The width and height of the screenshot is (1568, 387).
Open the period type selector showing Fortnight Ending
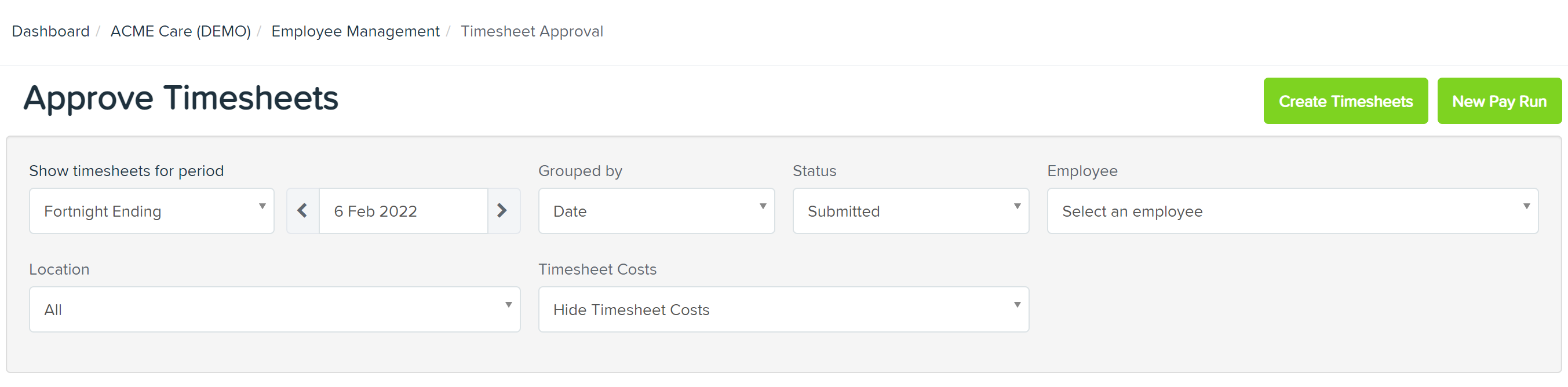(151, 210)
